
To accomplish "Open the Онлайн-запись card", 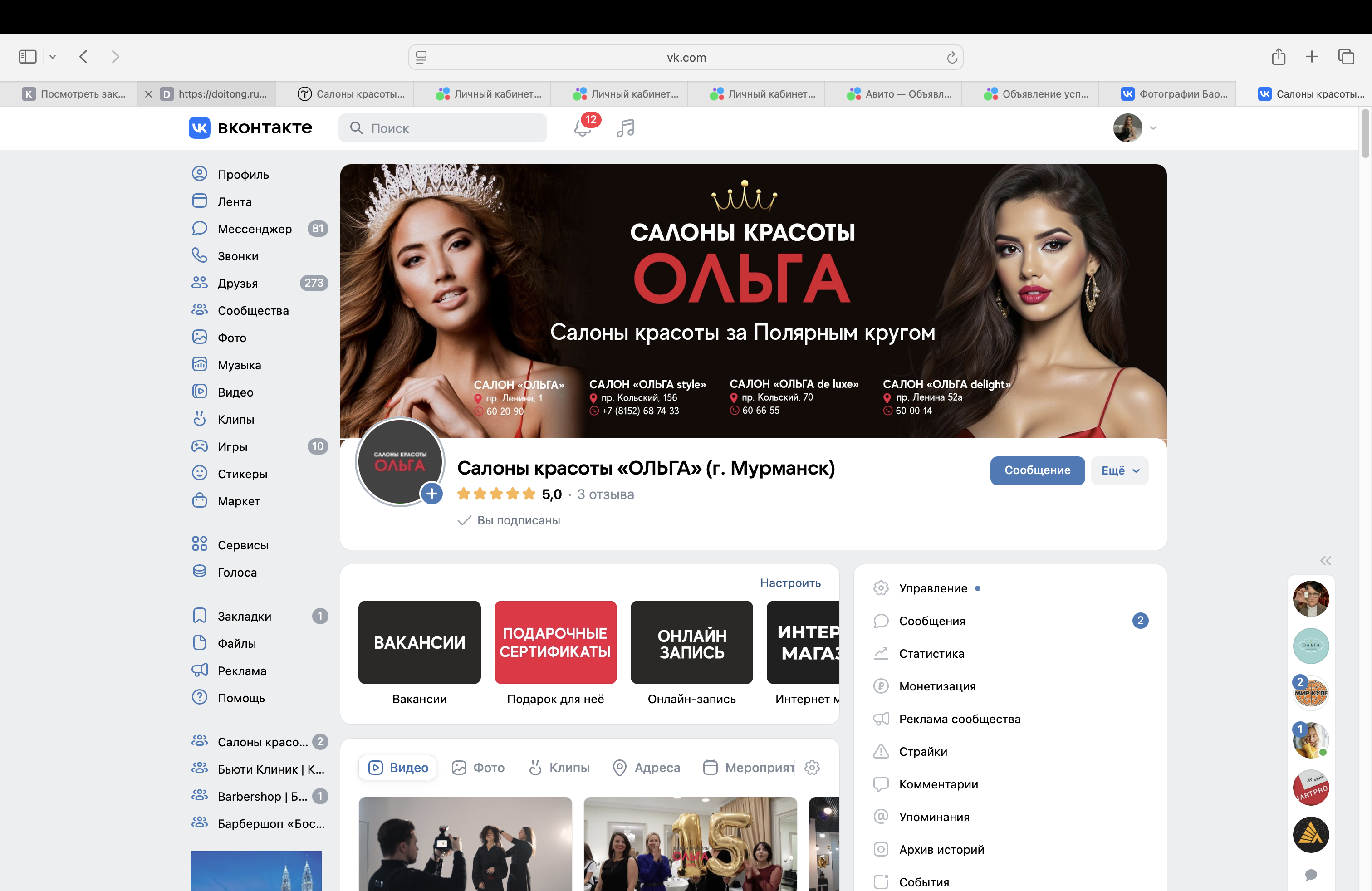I will (691, 654).
